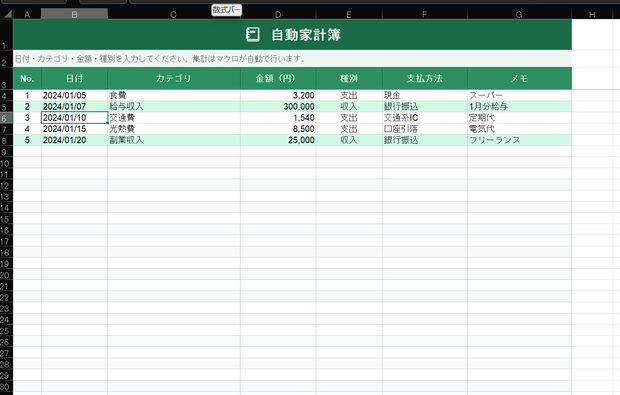The image size is (620, 395).
Task: Click the No. cell containing 5
Action: point(27,140)
